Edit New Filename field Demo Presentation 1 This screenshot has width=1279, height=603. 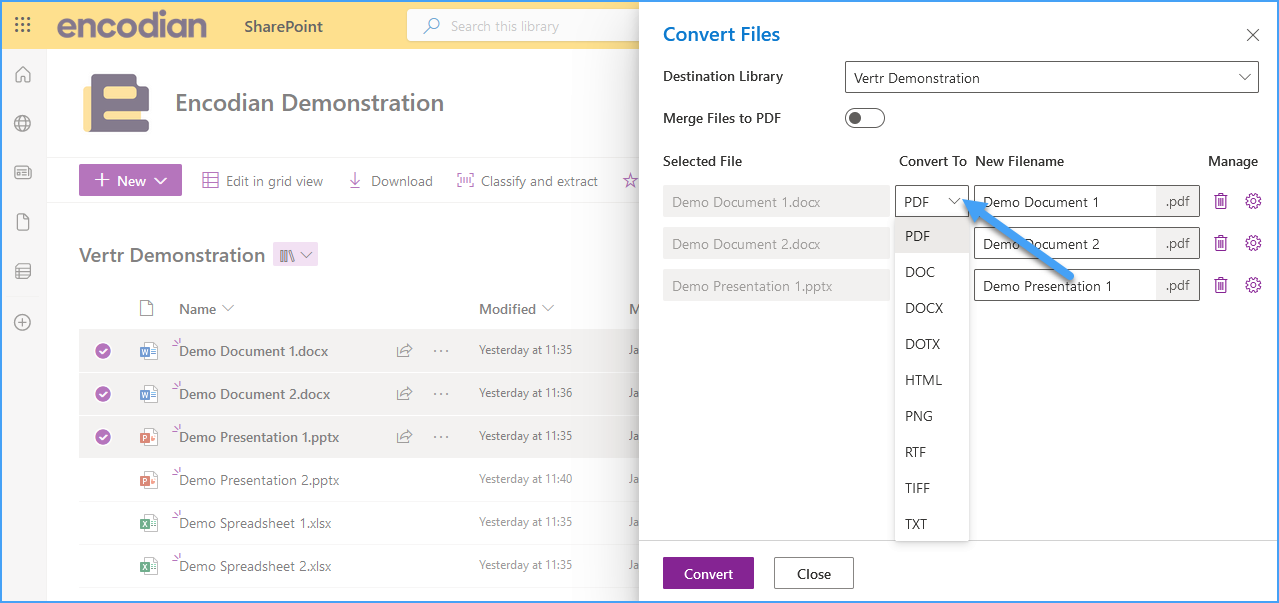[1065, 285]
